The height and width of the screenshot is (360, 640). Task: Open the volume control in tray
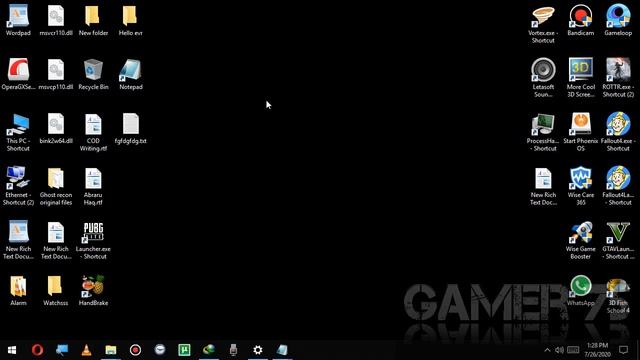pyautogui.click(x=559, y=350)
